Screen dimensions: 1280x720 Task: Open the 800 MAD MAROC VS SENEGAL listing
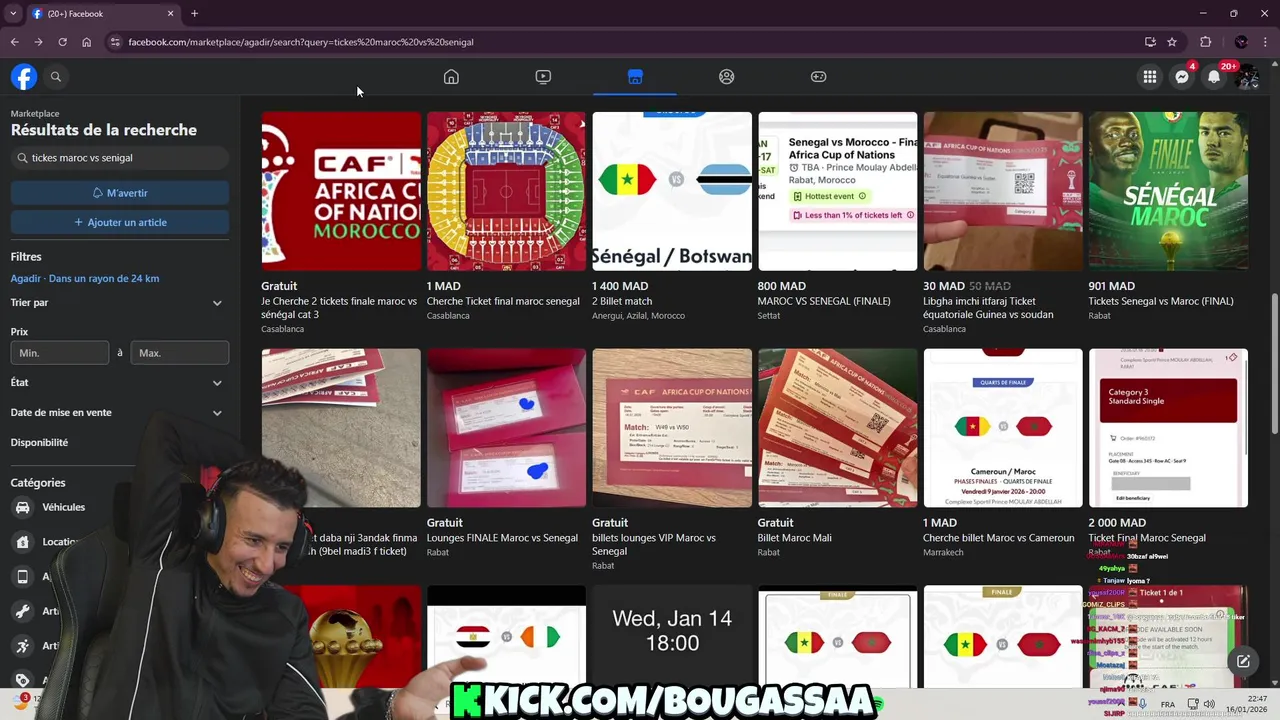tap(837, 215)
